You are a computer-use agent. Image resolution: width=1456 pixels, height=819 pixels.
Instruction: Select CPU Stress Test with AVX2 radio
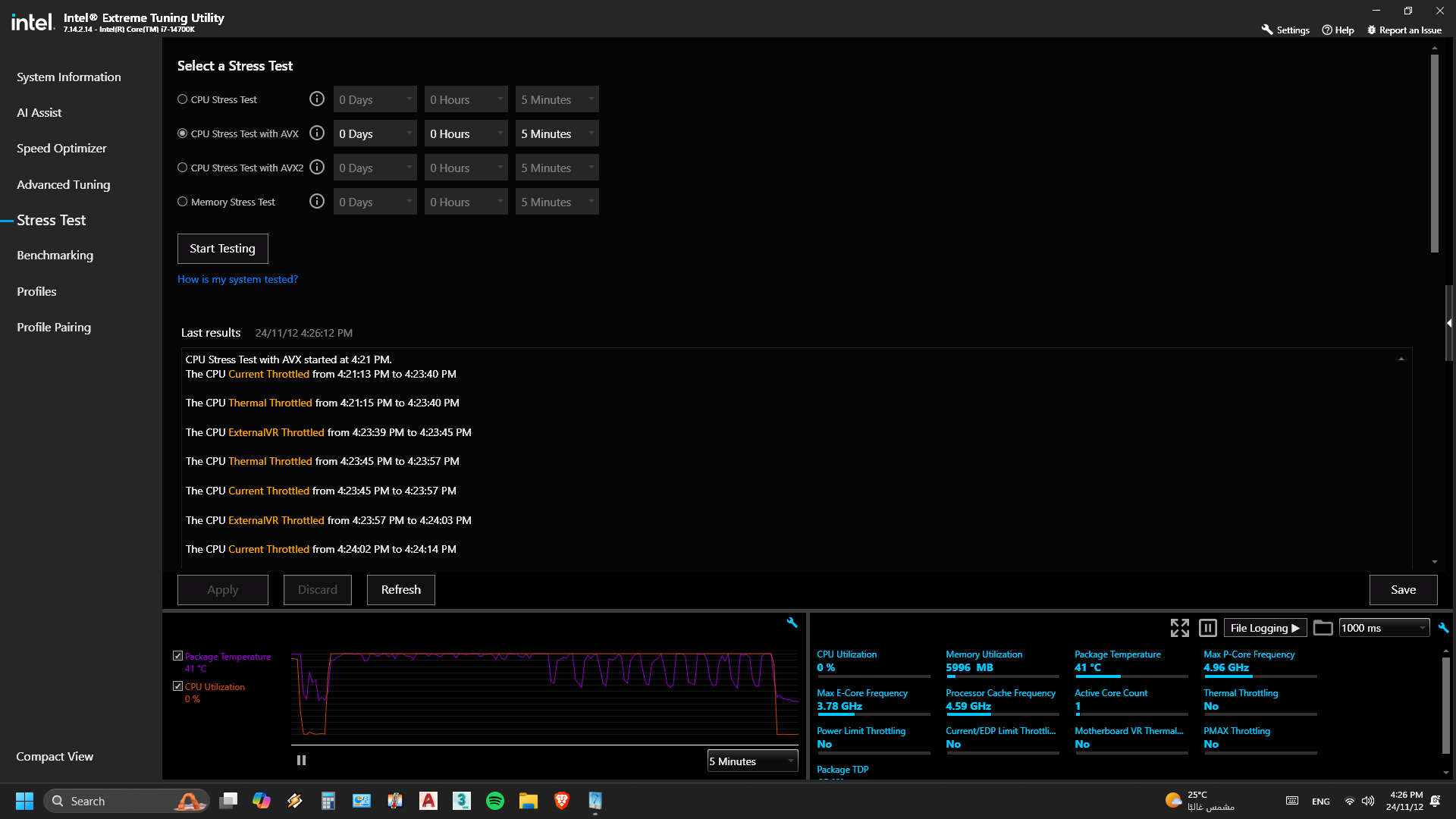click(182, 168)
